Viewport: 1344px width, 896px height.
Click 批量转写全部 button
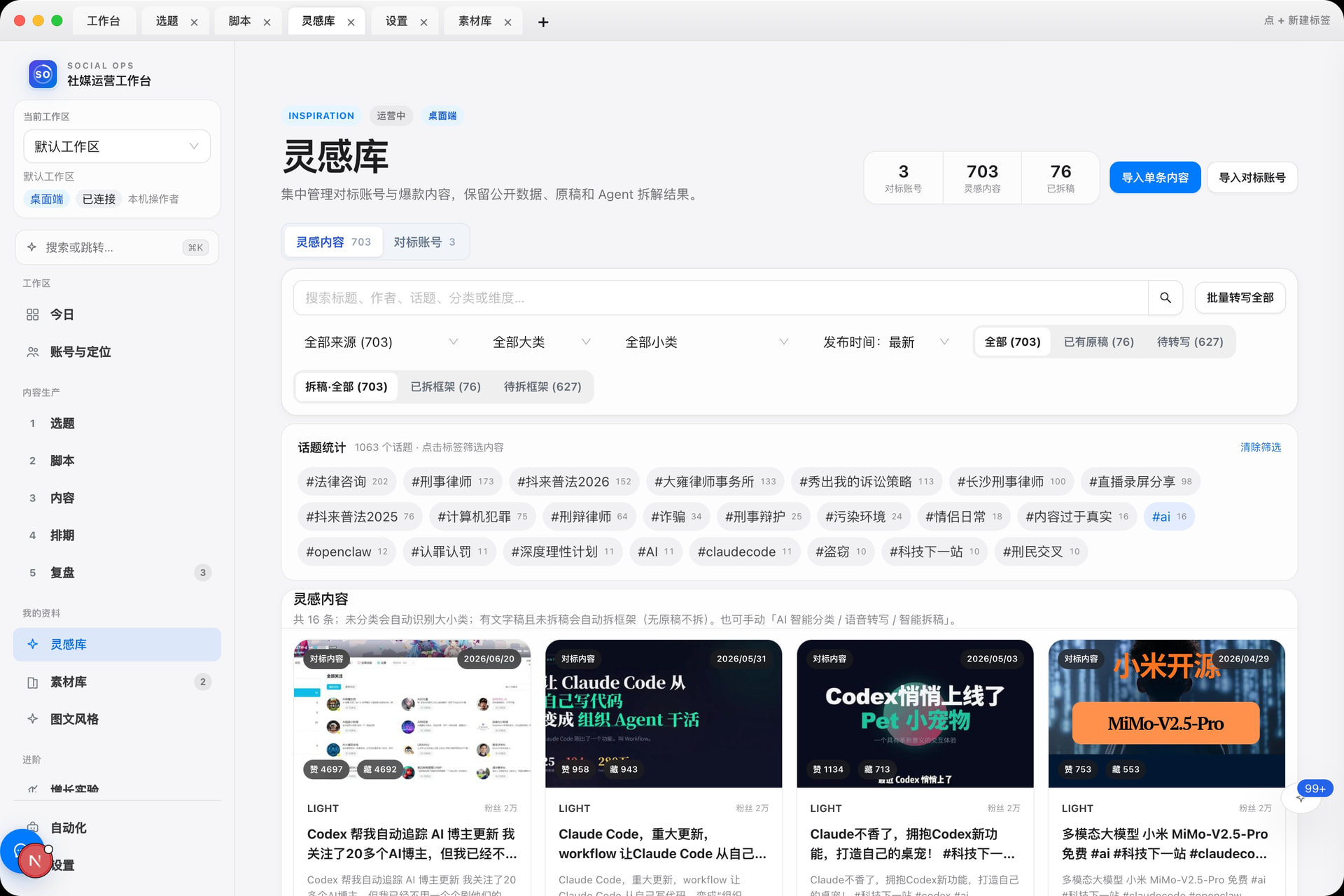pos(1240,298)
